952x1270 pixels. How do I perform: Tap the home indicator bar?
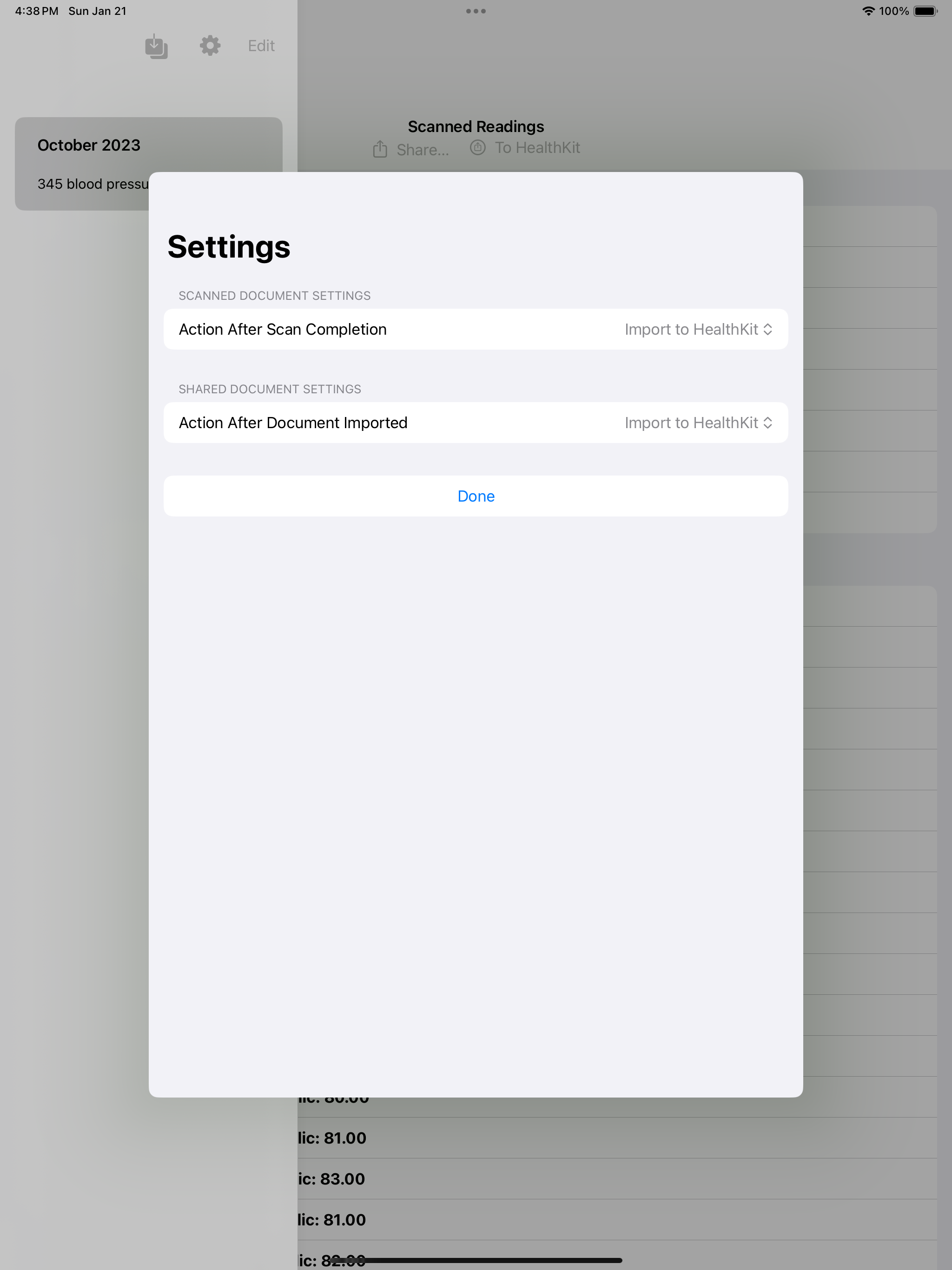tap(476, 1260)
